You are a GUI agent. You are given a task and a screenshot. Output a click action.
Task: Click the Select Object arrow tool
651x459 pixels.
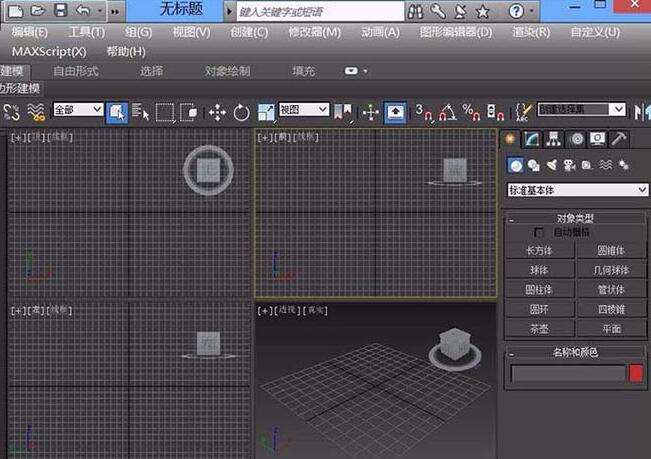[116, 112]
